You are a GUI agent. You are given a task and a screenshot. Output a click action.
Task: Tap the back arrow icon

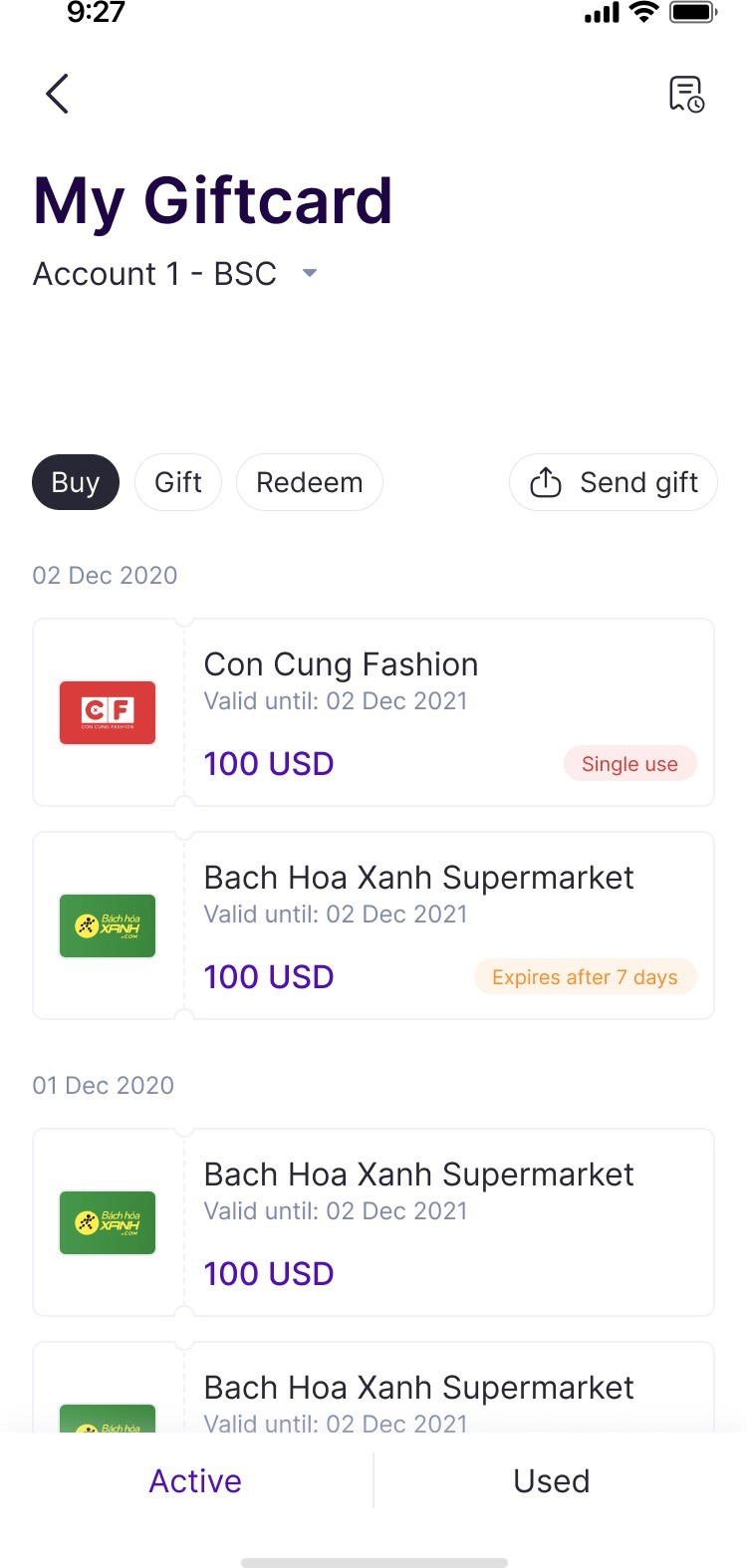(x=58, y=94)
